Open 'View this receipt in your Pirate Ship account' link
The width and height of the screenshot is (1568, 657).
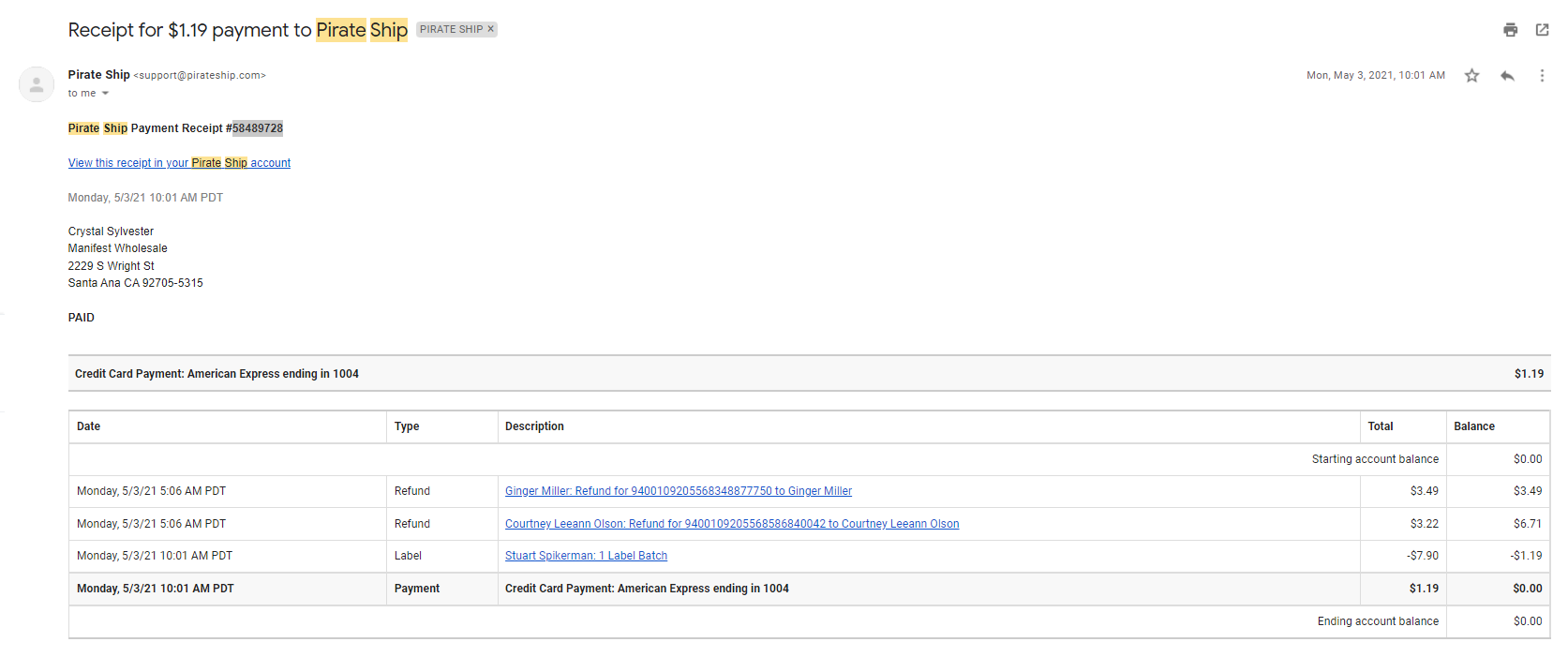(179, 163)
